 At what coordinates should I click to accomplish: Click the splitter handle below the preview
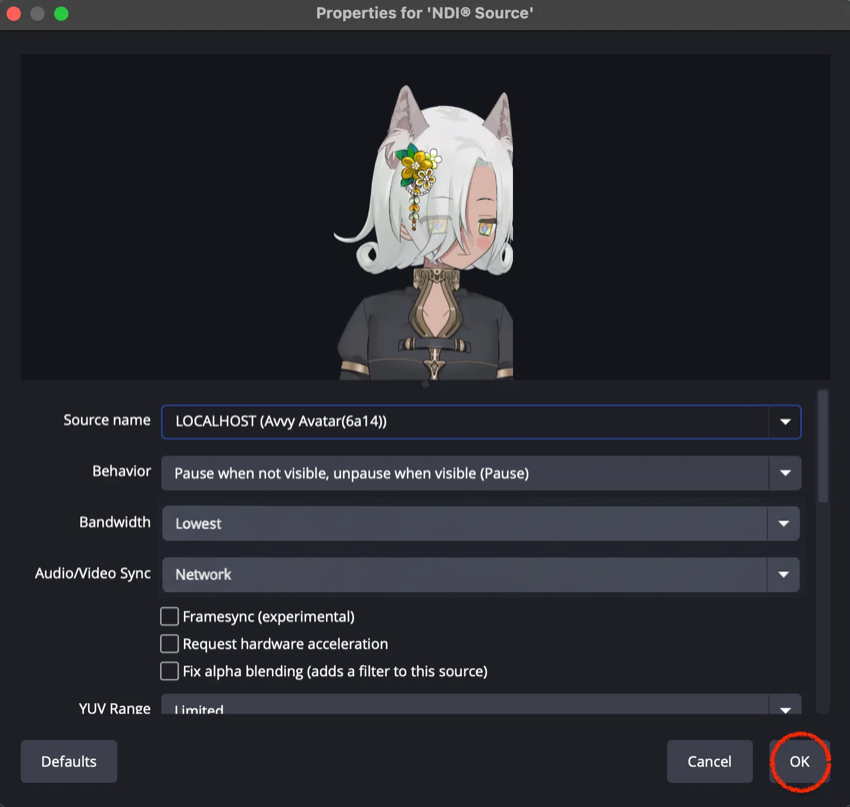[425, 383]
